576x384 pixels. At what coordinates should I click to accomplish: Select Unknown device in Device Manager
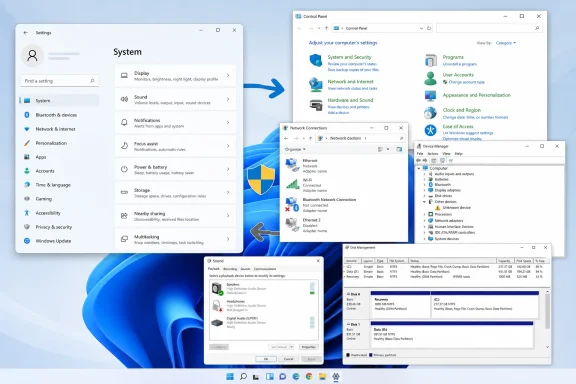pyautogui.click(x=456, y=208)
